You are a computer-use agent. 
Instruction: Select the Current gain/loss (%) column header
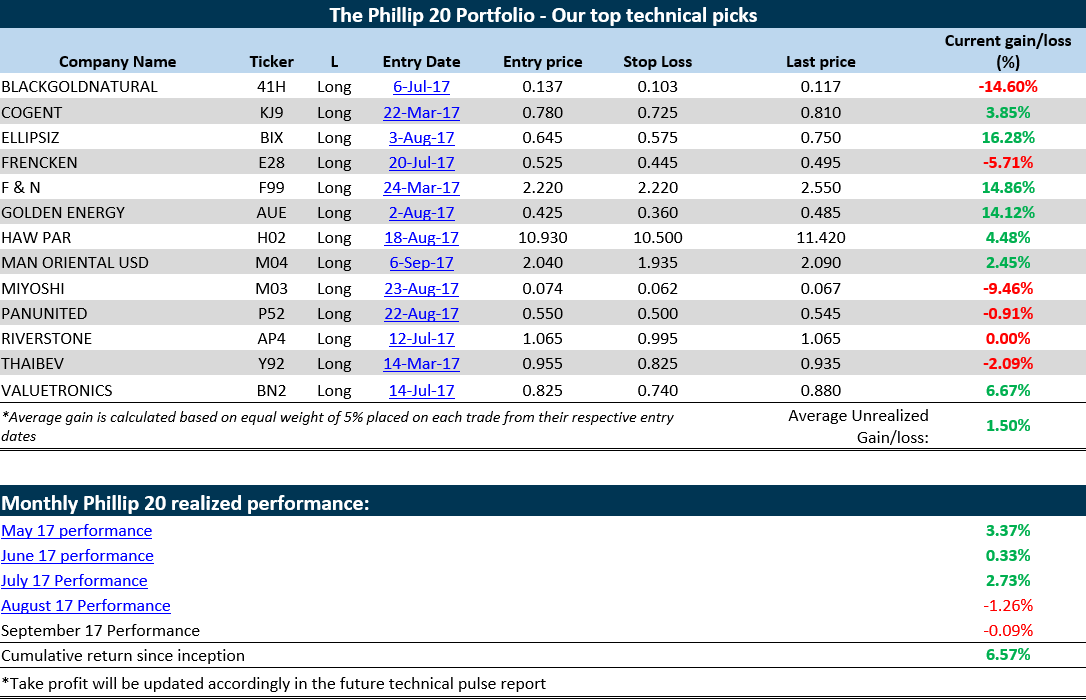(1008, 51)
